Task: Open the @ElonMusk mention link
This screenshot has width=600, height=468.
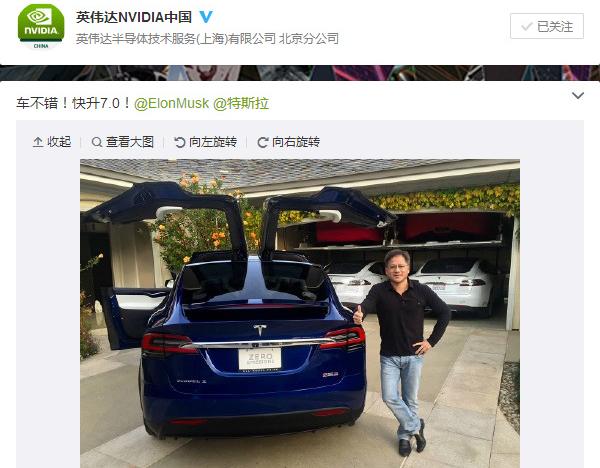Action: click(171, 103)
